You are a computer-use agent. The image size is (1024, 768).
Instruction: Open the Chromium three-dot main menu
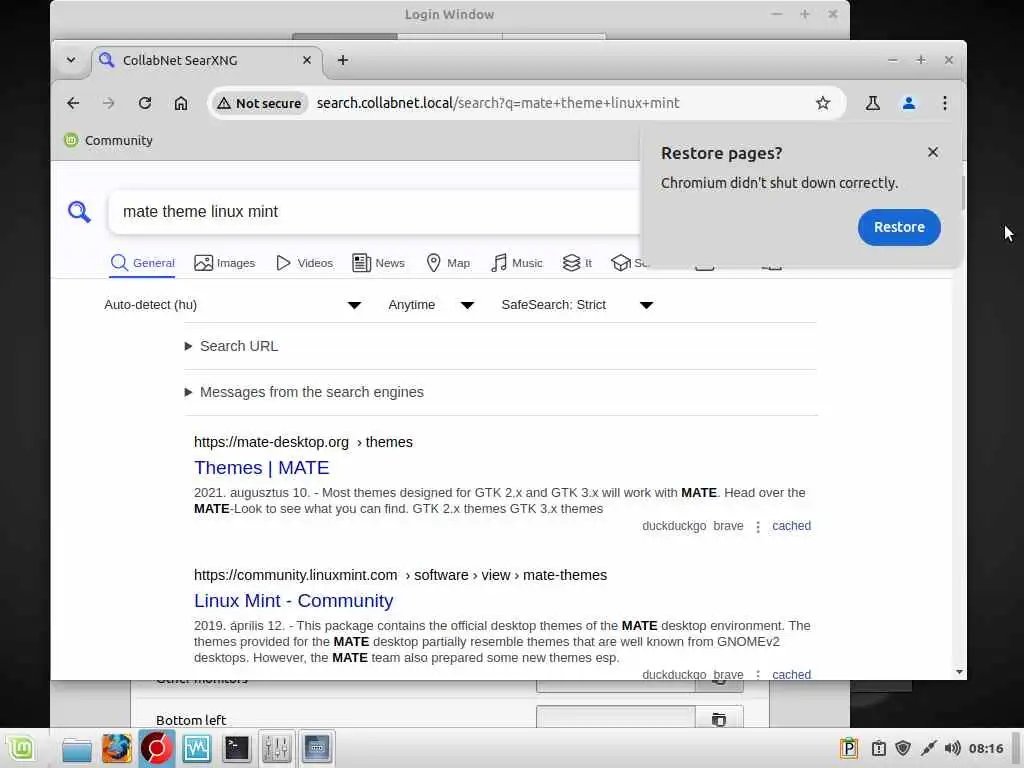[944, 103]
